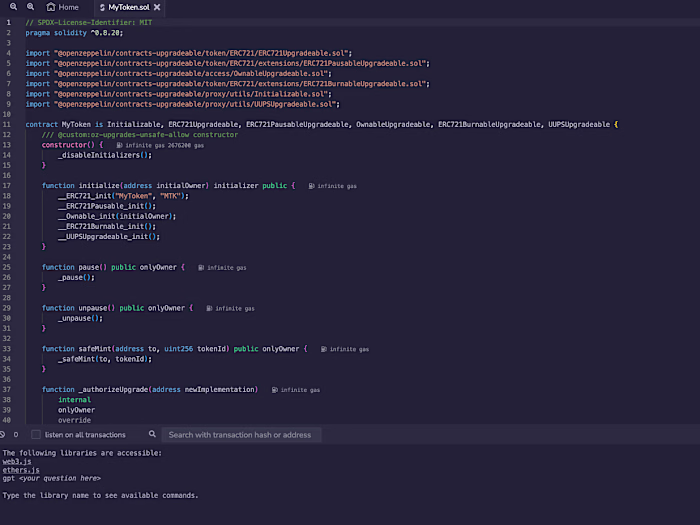Viewport: 700px width, 525px height.
Task: Click the __ERC721Pausable_init() line
Action: click(x=107, y=206)
